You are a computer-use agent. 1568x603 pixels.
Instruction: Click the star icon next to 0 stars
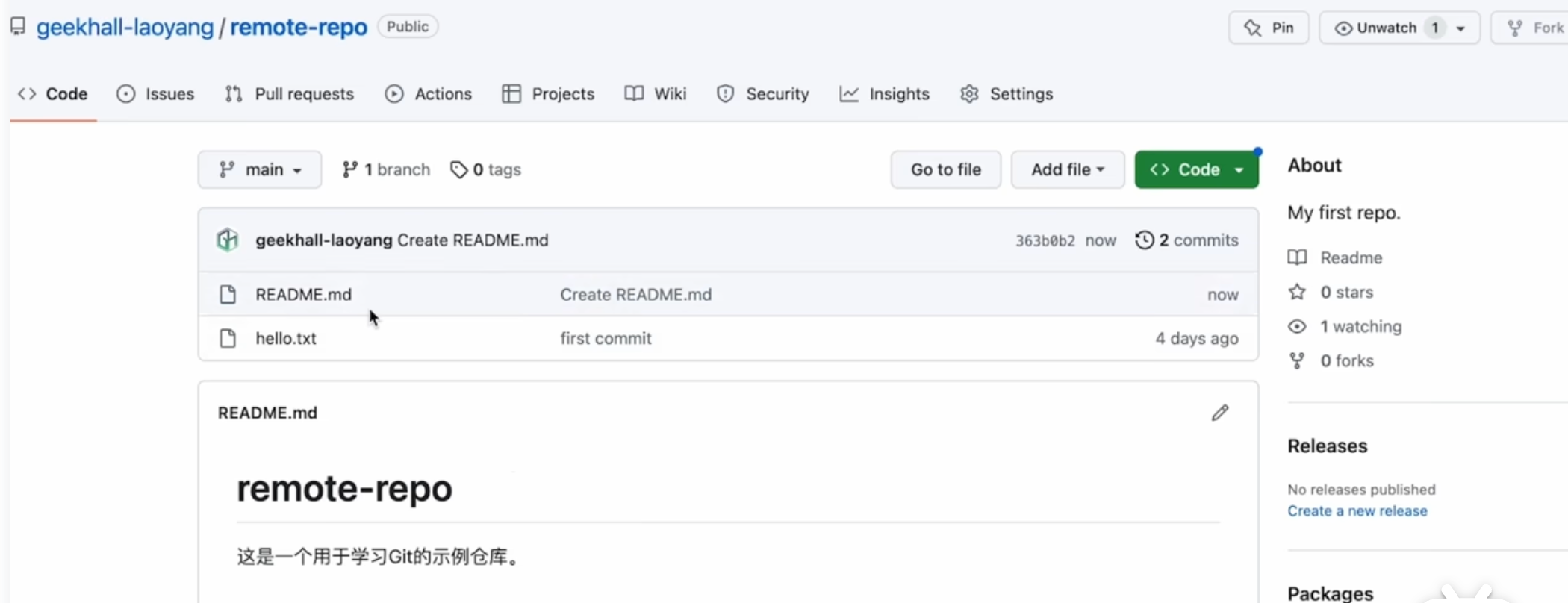(1297, 292)
